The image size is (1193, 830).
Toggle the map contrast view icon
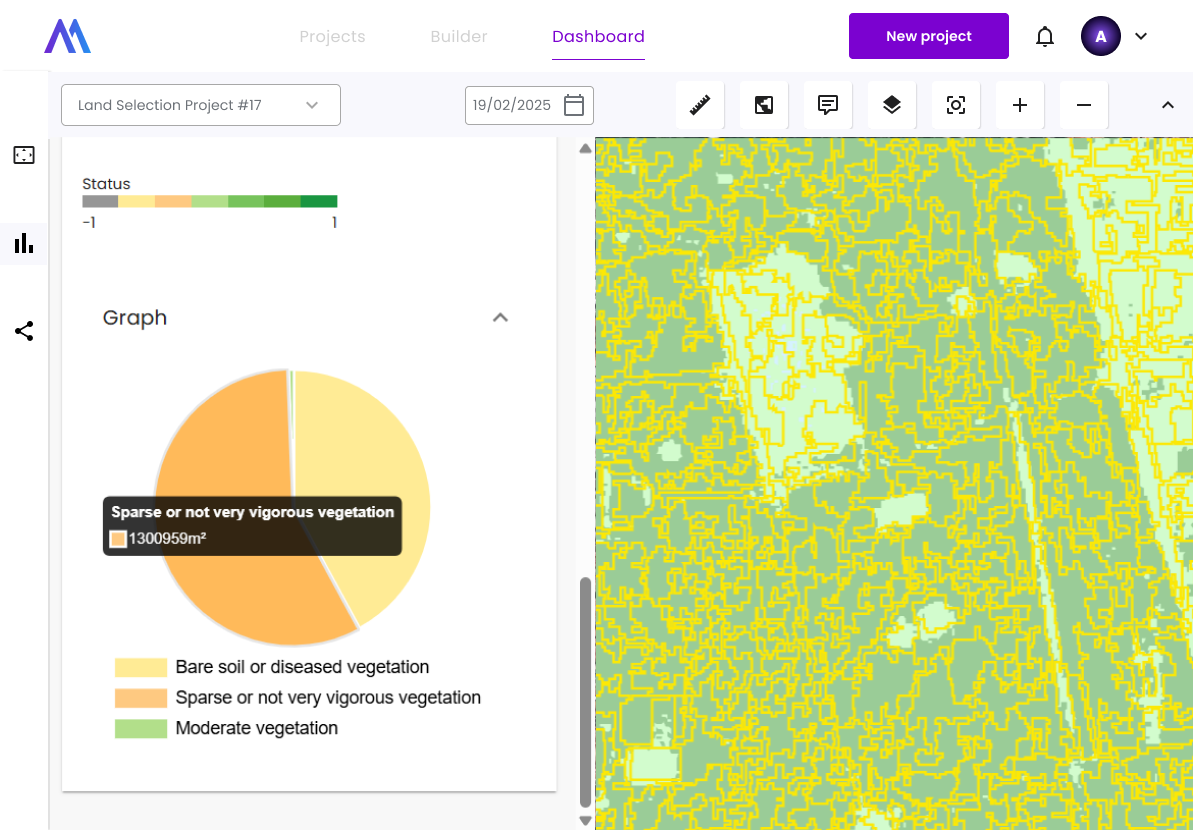pyautogui.click(x=764, y=105)
